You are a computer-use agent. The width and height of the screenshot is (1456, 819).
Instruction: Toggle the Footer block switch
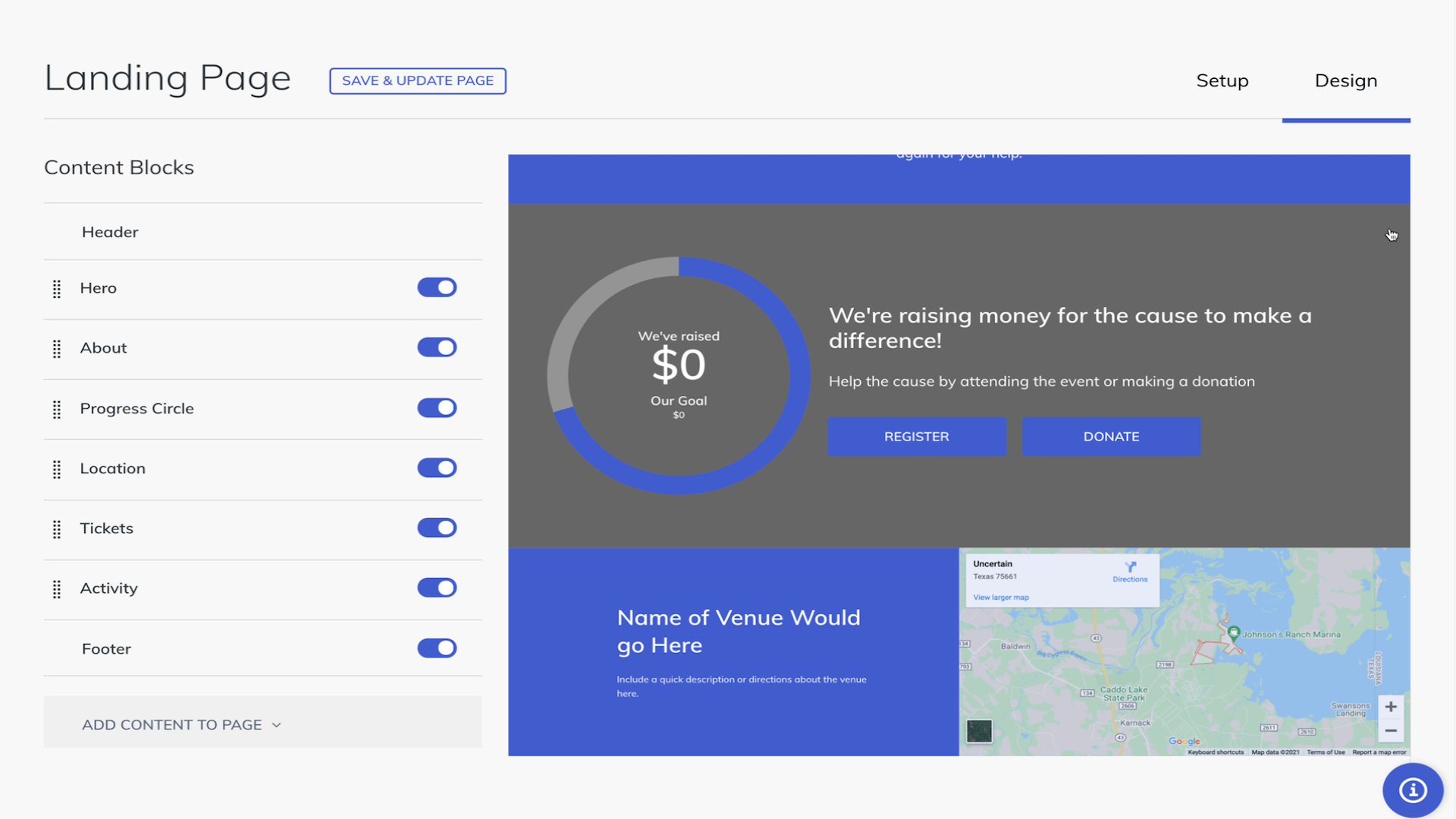click(437, 648)
